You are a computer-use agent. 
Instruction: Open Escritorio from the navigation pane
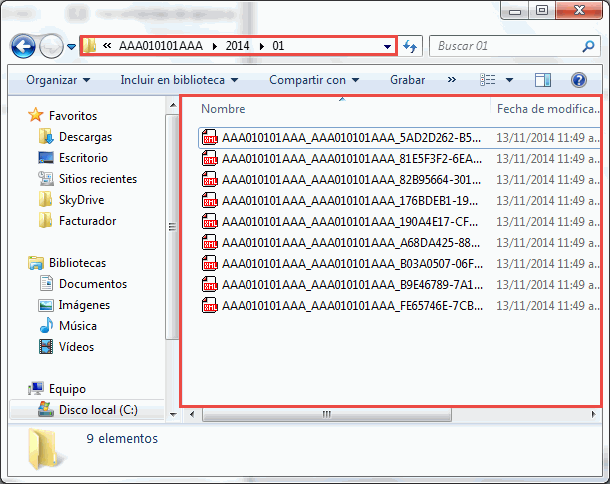(x=83, y=157)
